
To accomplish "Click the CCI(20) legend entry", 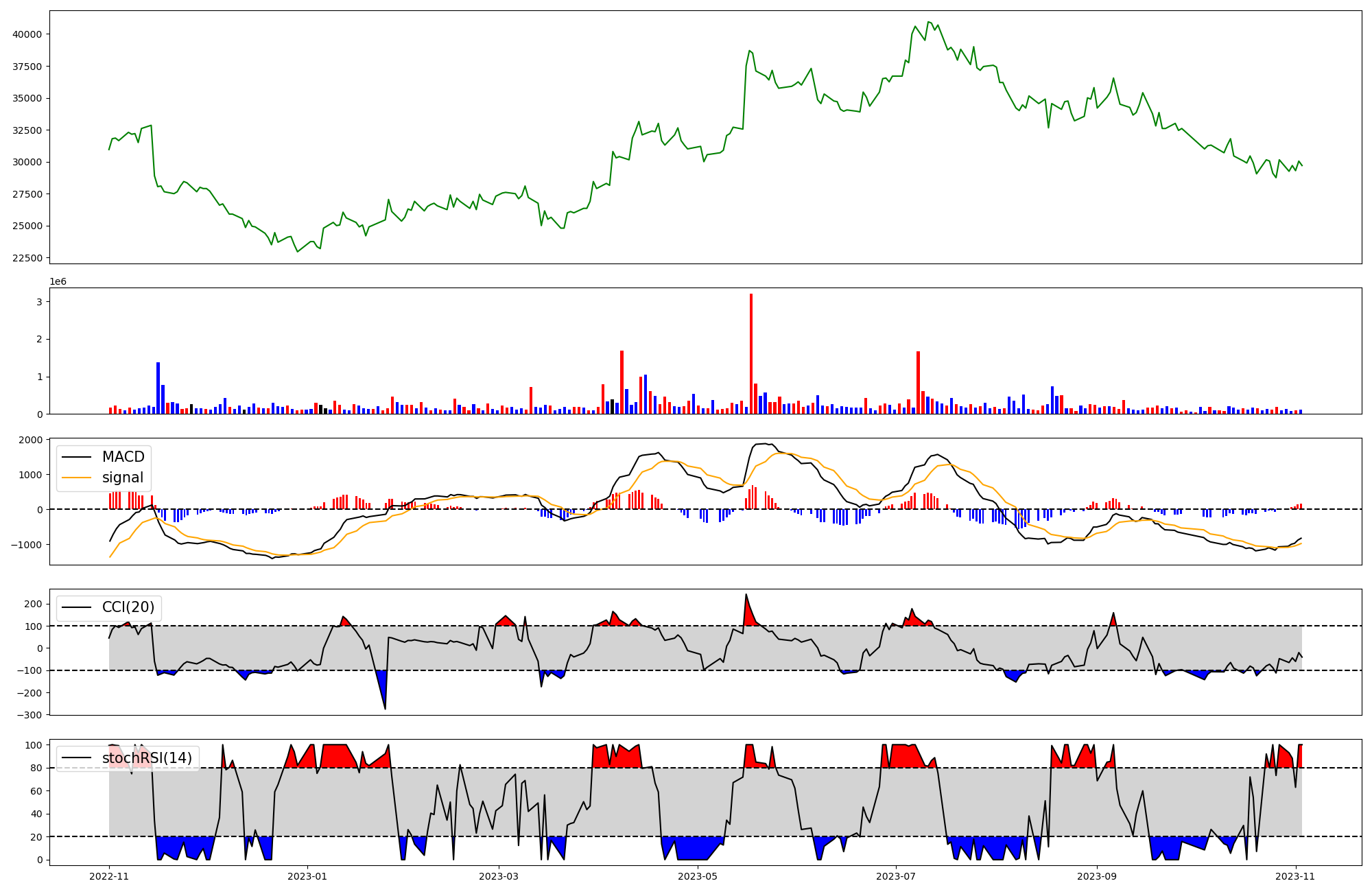I will click(x=128, y=607).
